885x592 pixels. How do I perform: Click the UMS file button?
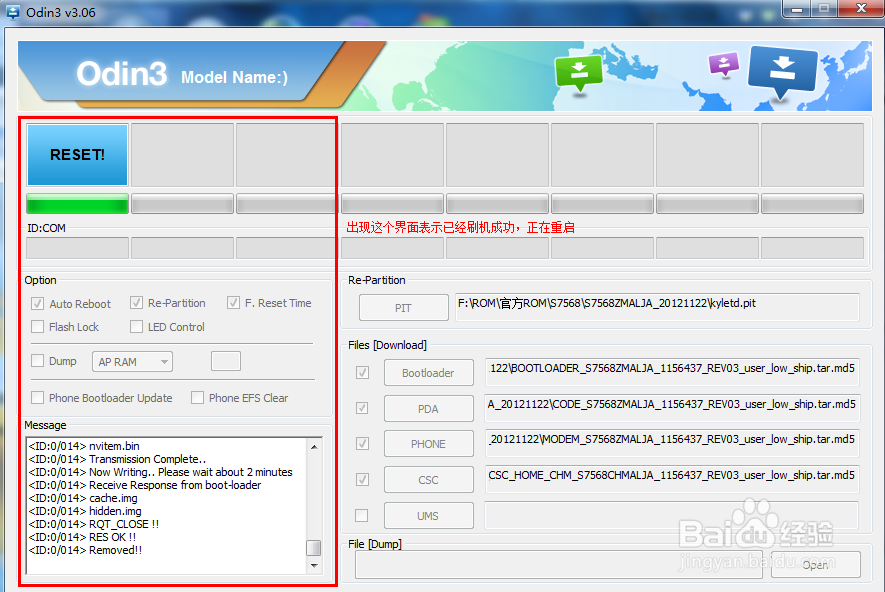point(428,516)
